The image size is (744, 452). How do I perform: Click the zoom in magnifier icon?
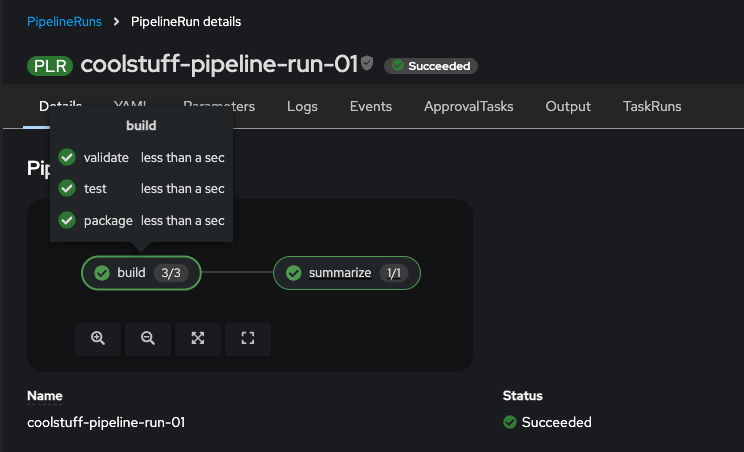(98, 339)
